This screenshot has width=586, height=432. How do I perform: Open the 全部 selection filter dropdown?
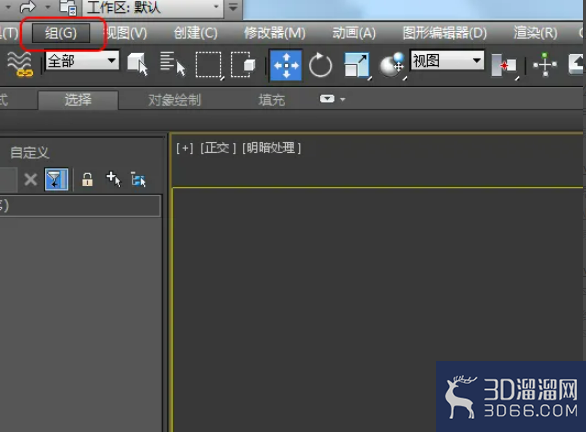click(x=82, y=60)
